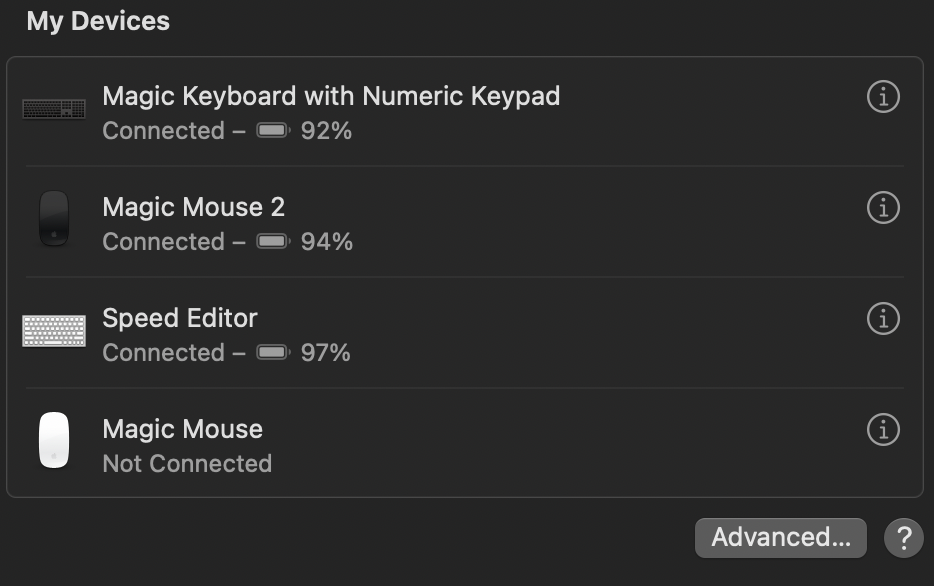The height and width of the screenshot is (586, 934).
Task: Select the Magic Mouse 2 device name
Action: click(x=194, y=207)
